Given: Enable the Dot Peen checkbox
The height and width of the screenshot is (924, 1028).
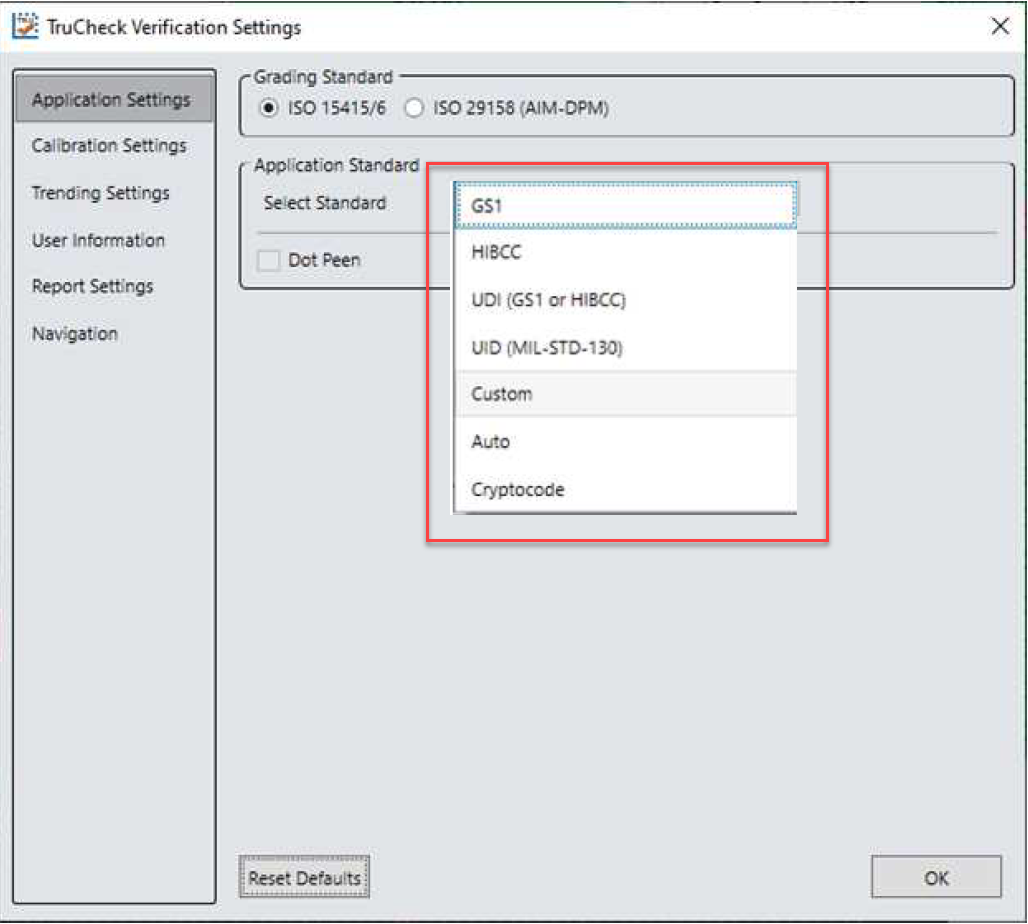Looking at the screenshot, I should 268,260.
